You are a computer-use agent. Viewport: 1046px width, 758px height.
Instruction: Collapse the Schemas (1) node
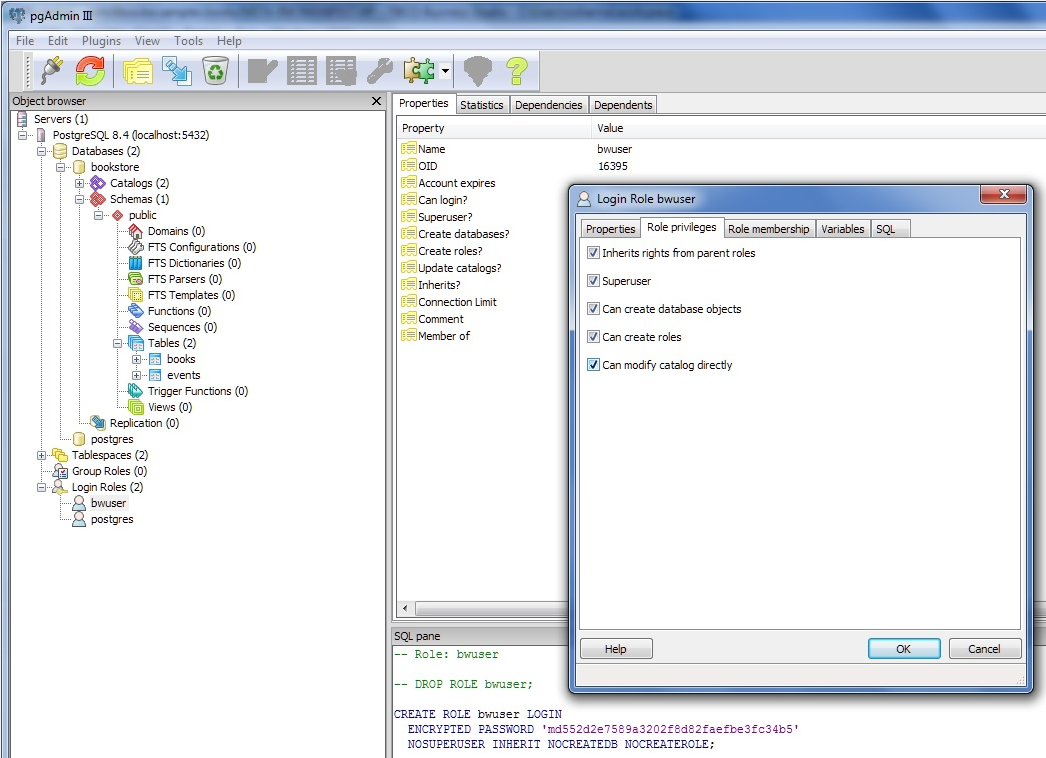pos(79,200)
